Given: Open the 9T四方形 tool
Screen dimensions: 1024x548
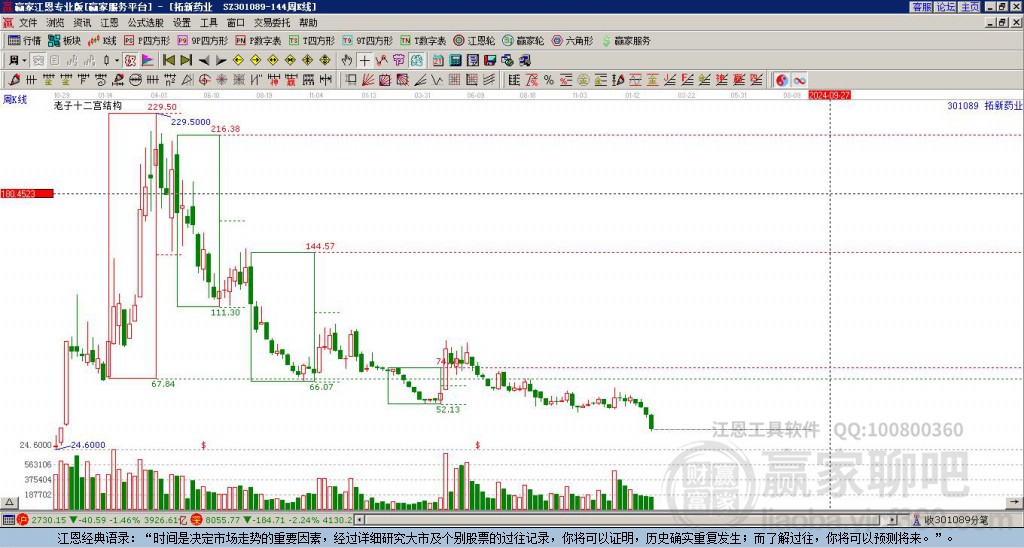Looking at the screenshot, I should 367,40.
